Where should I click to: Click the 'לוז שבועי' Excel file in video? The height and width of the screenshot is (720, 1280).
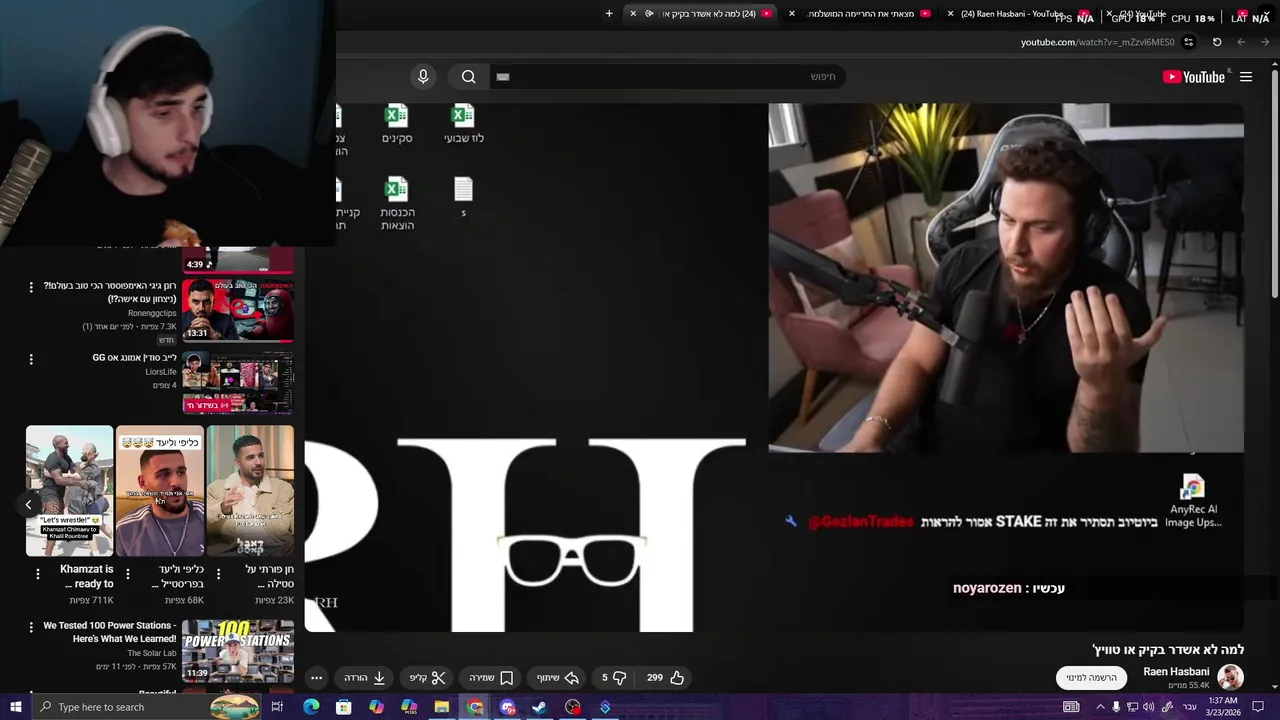tap(463, 124)
